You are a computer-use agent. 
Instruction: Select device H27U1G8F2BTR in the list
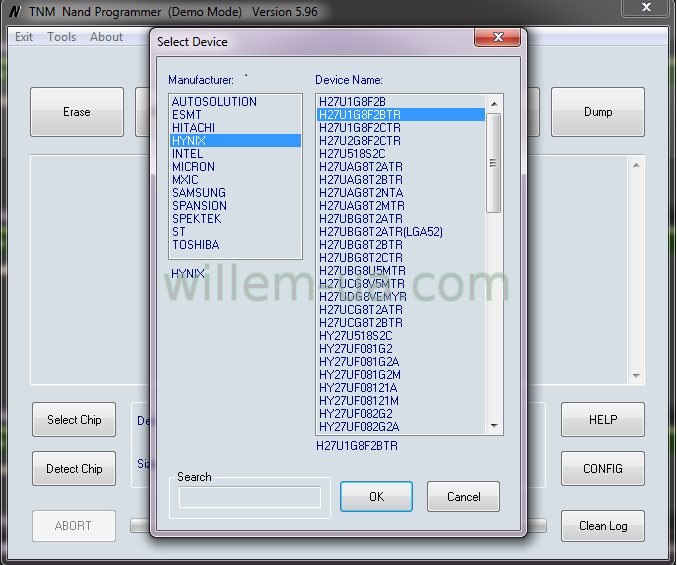pos(401,115)
